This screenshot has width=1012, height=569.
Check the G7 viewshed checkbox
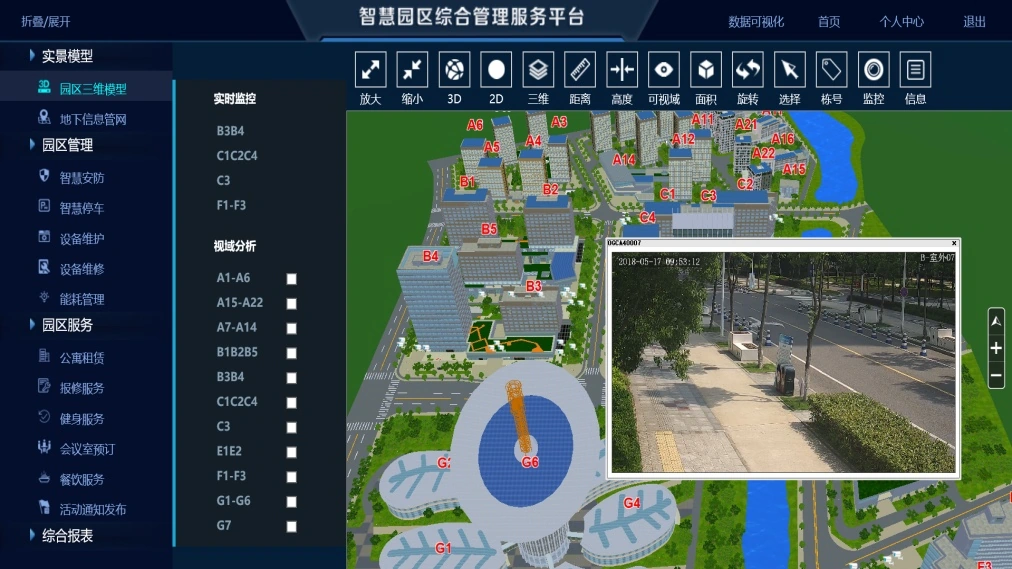coord(292,526)
